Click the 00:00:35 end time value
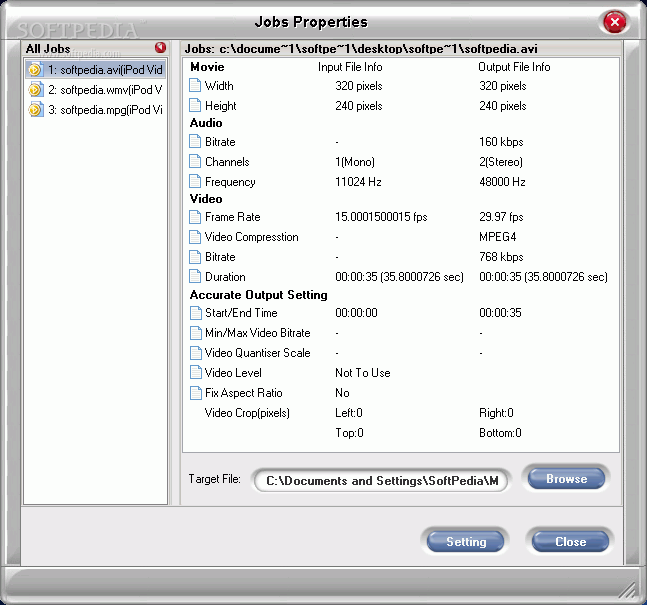The height and width of the screenshot is (605, 647). click(500, 313)
